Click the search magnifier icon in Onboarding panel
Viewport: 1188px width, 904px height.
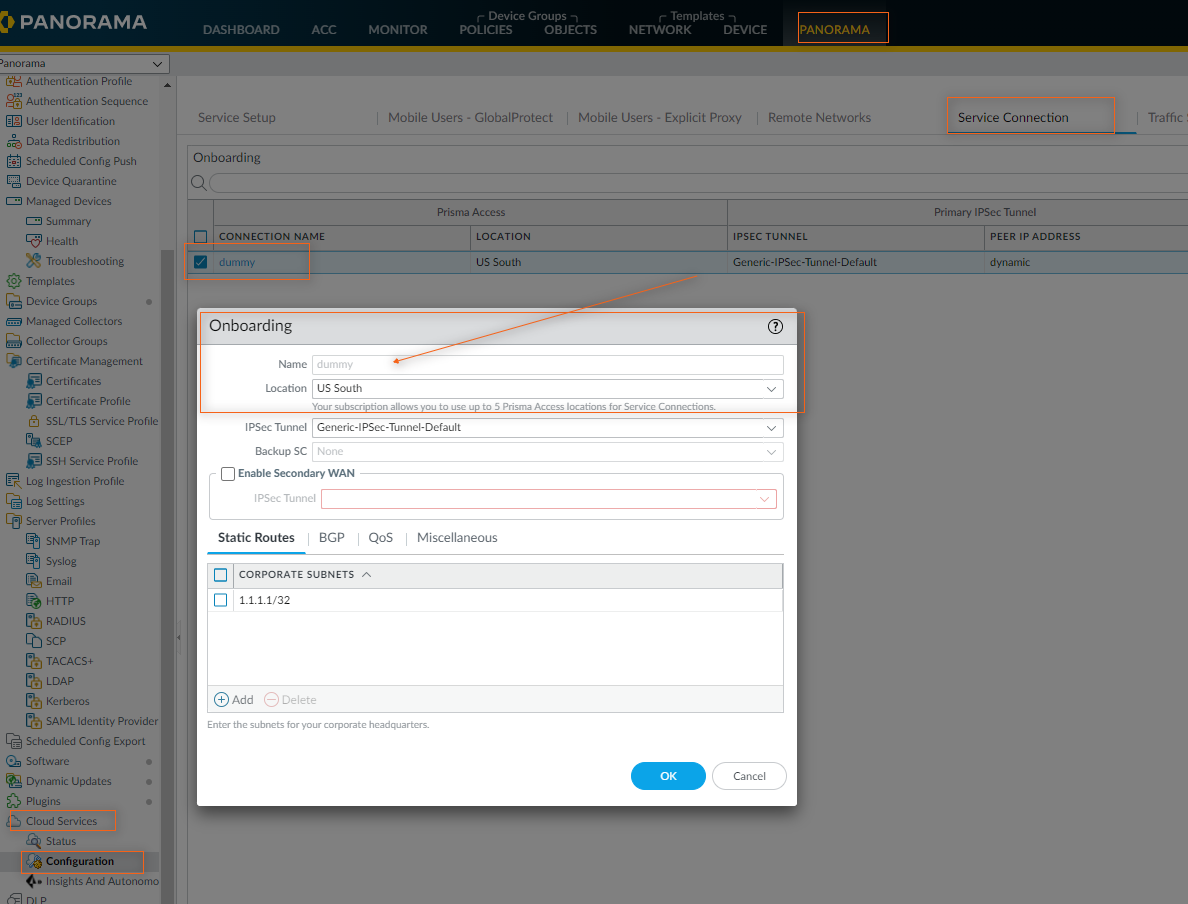199,183
